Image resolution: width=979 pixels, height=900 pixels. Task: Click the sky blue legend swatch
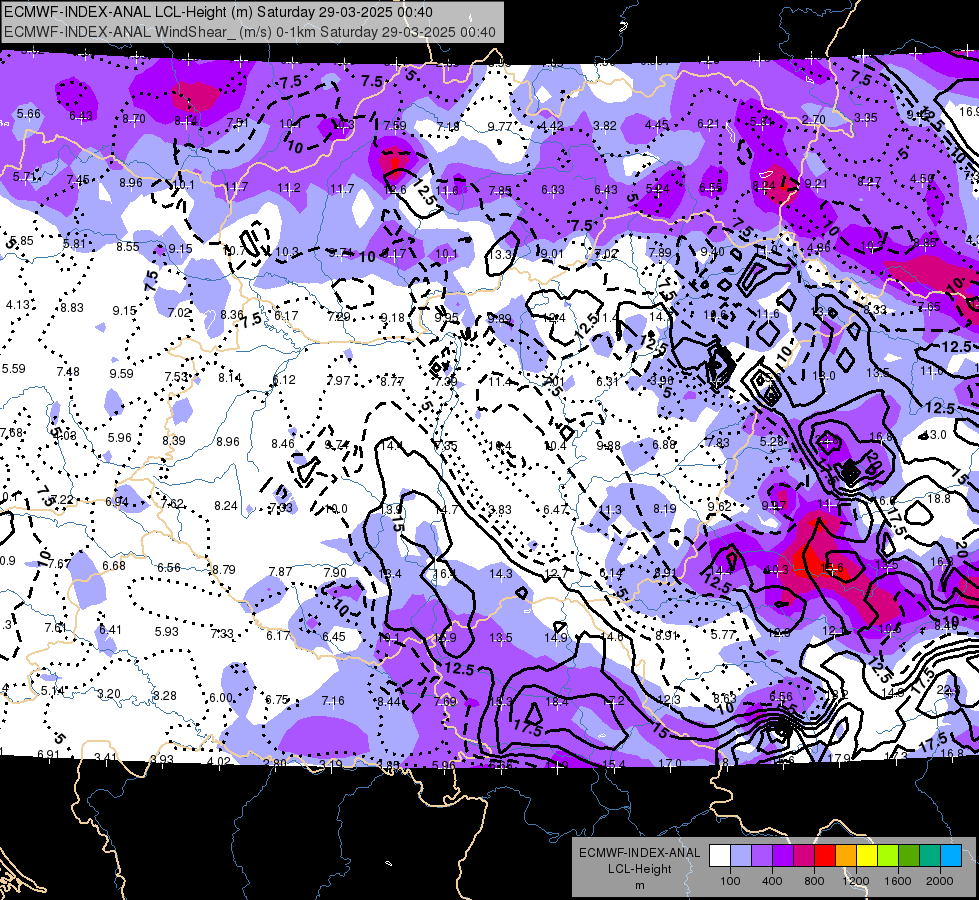coord(951,856)
